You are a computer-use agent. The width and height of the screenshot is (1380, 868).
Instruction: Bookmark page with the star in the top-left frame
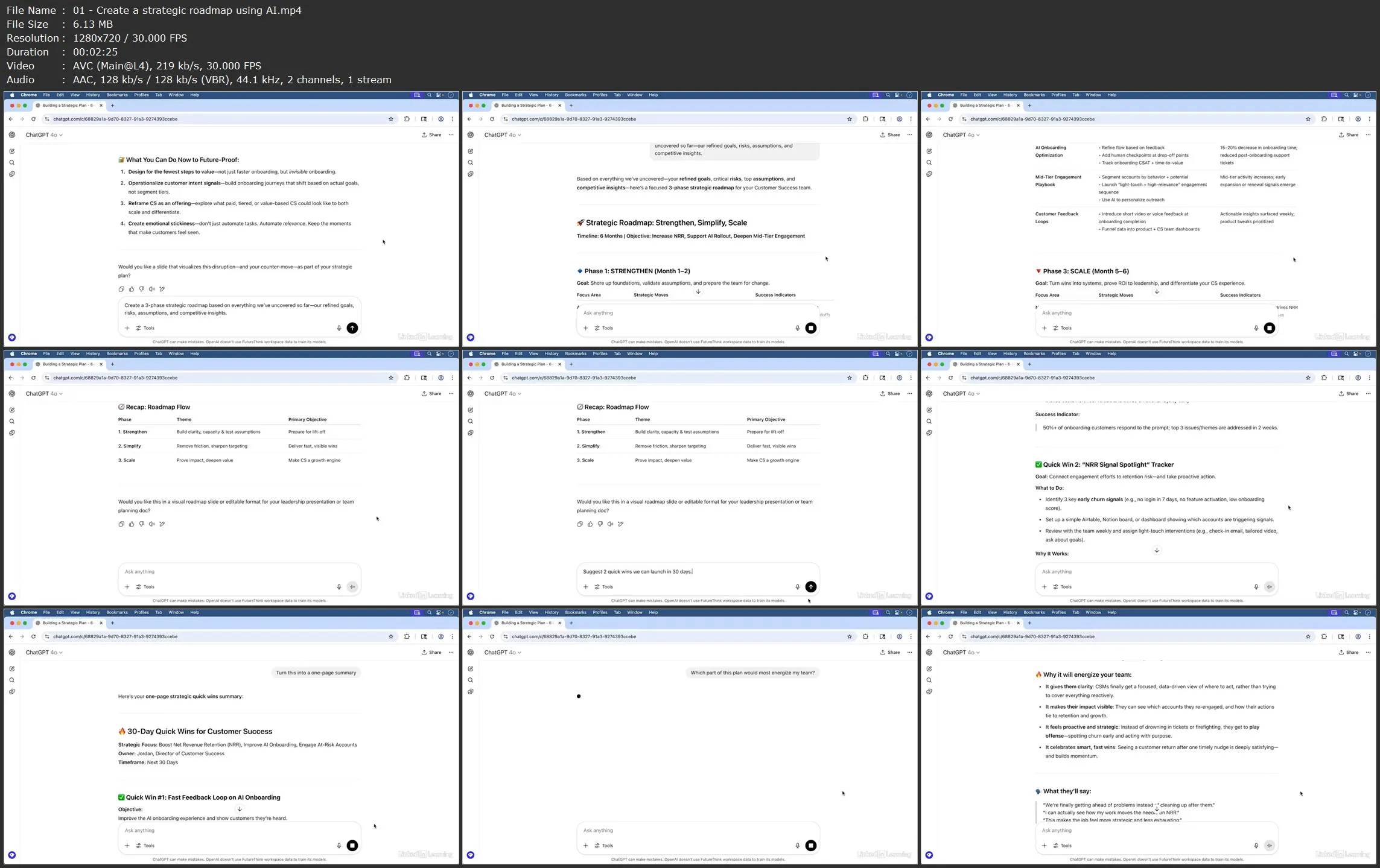(391, 119)
